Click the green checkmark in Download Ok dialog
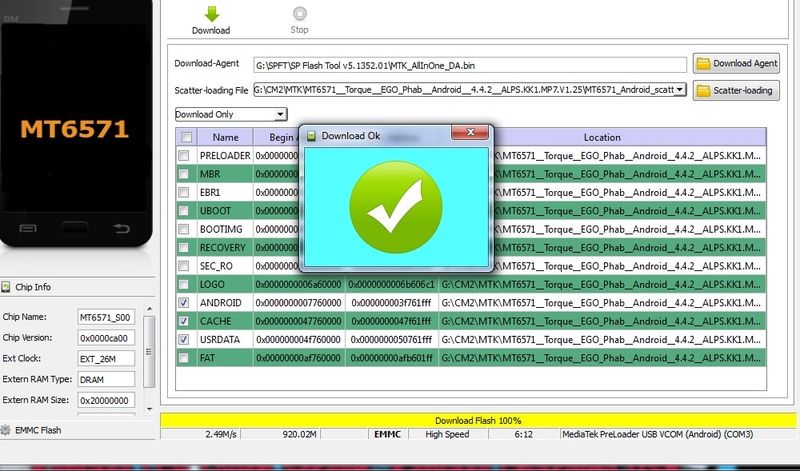Viewport: 800px width, 471px height. tap(395, 207)
